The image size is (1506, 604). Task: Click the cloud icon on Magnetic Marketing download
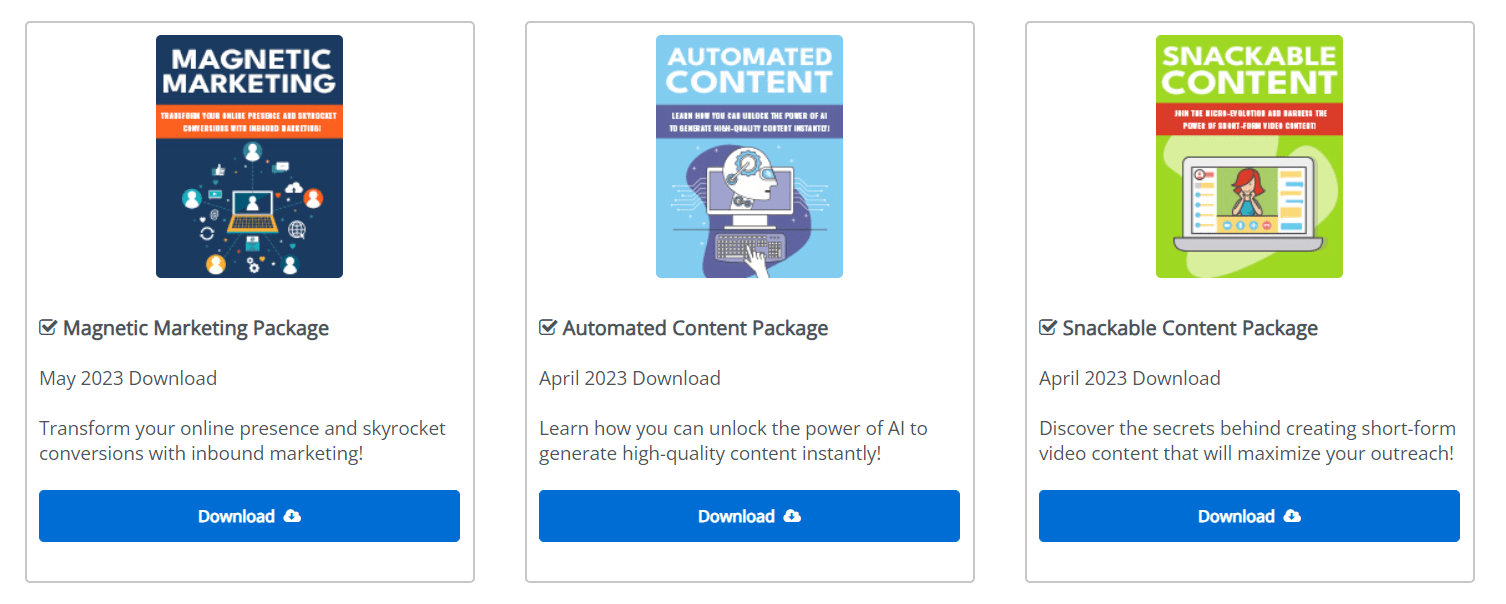click(292, 516)
